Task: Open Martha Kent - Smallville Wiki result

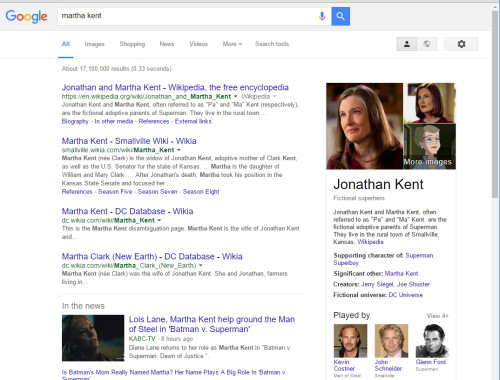Action: coord(129,141)
